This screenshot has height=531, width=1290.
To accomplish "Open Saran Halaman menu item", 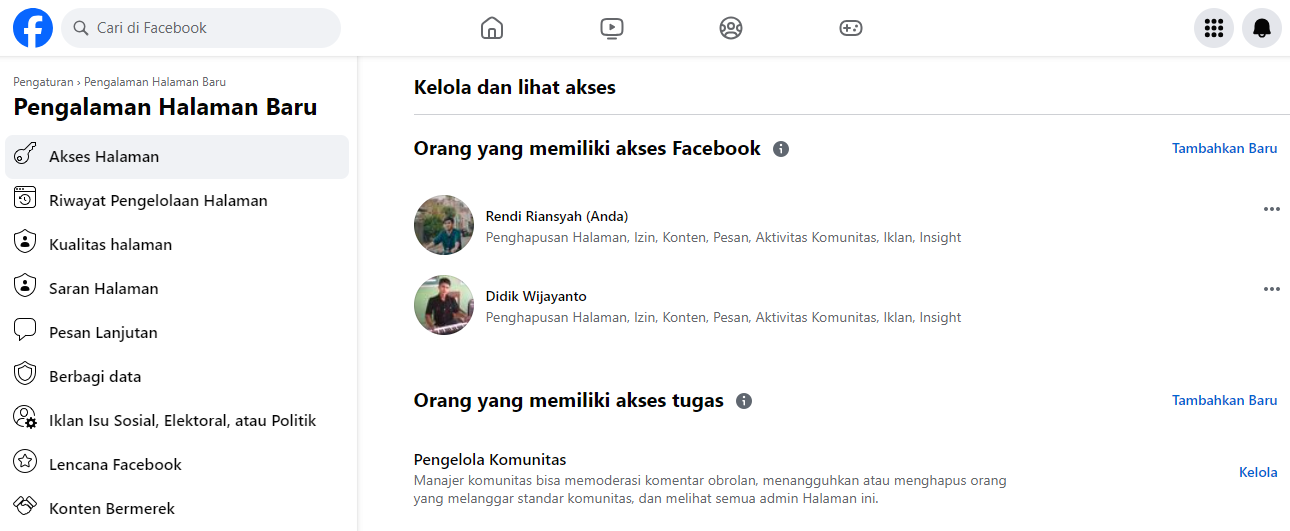I will point(177,288).
